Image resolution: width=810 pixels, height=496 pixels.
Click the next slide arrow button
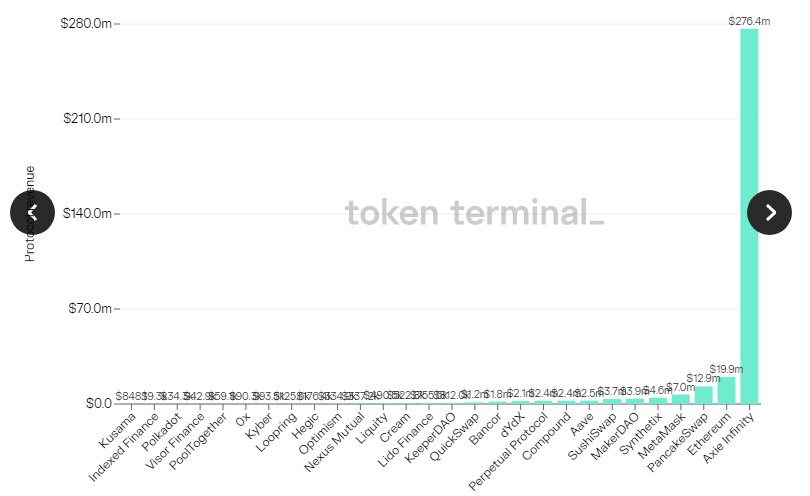770,212
